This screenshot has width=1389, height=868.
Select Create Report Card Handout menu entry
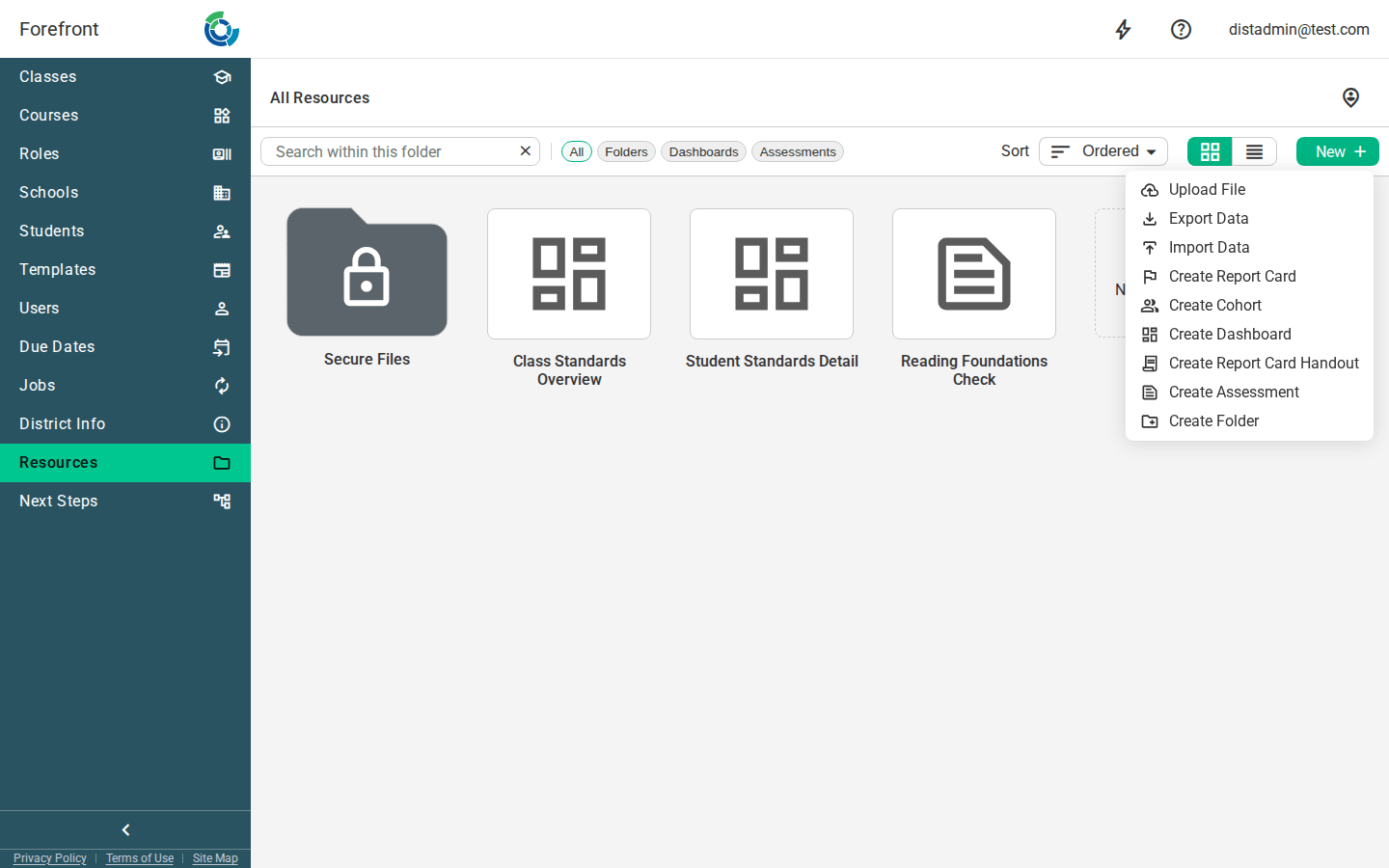1249,364
